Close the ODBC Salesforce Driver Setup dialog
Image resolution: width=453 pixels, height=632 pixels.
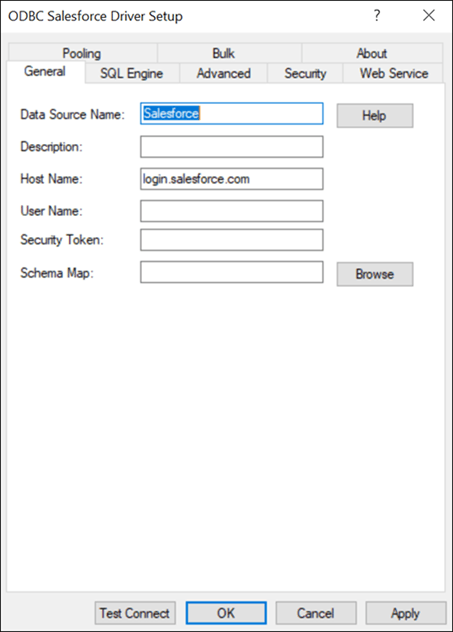click(429, 16)
